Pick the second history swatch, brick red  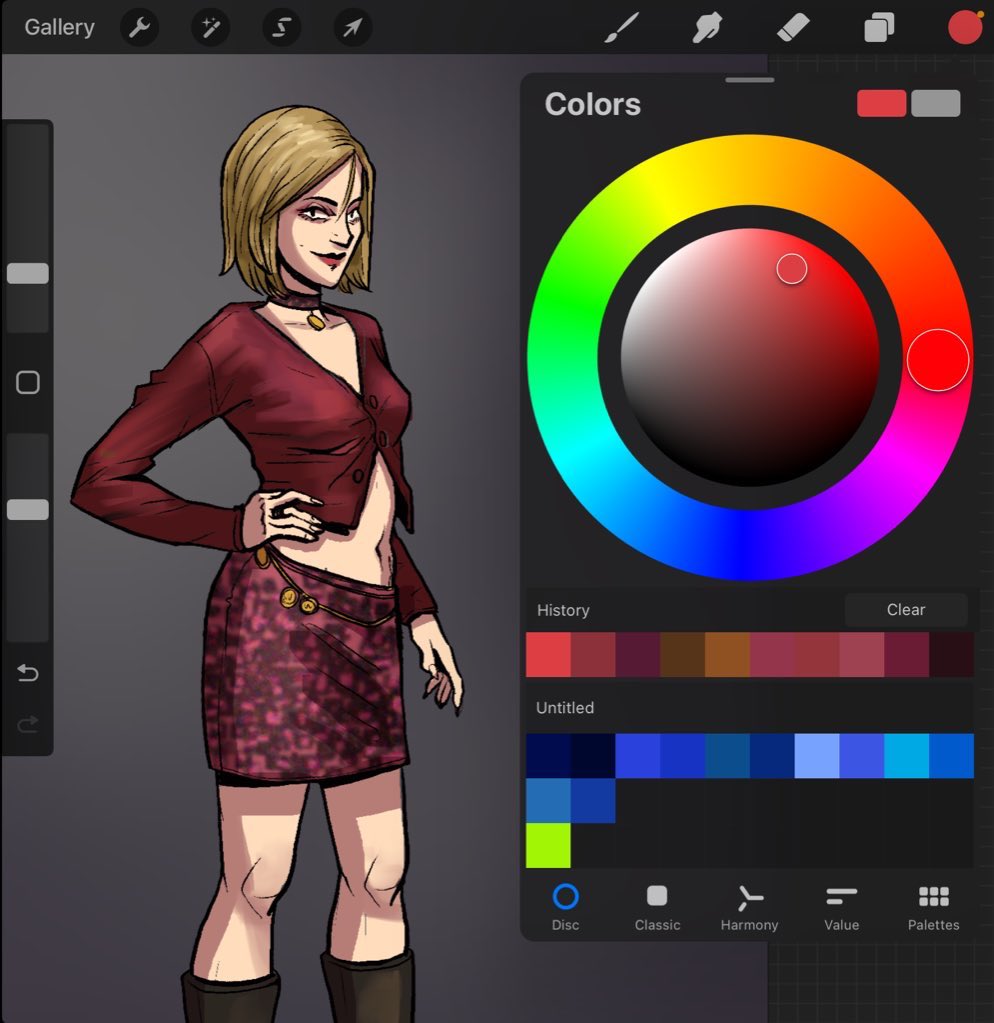point(594,654)
